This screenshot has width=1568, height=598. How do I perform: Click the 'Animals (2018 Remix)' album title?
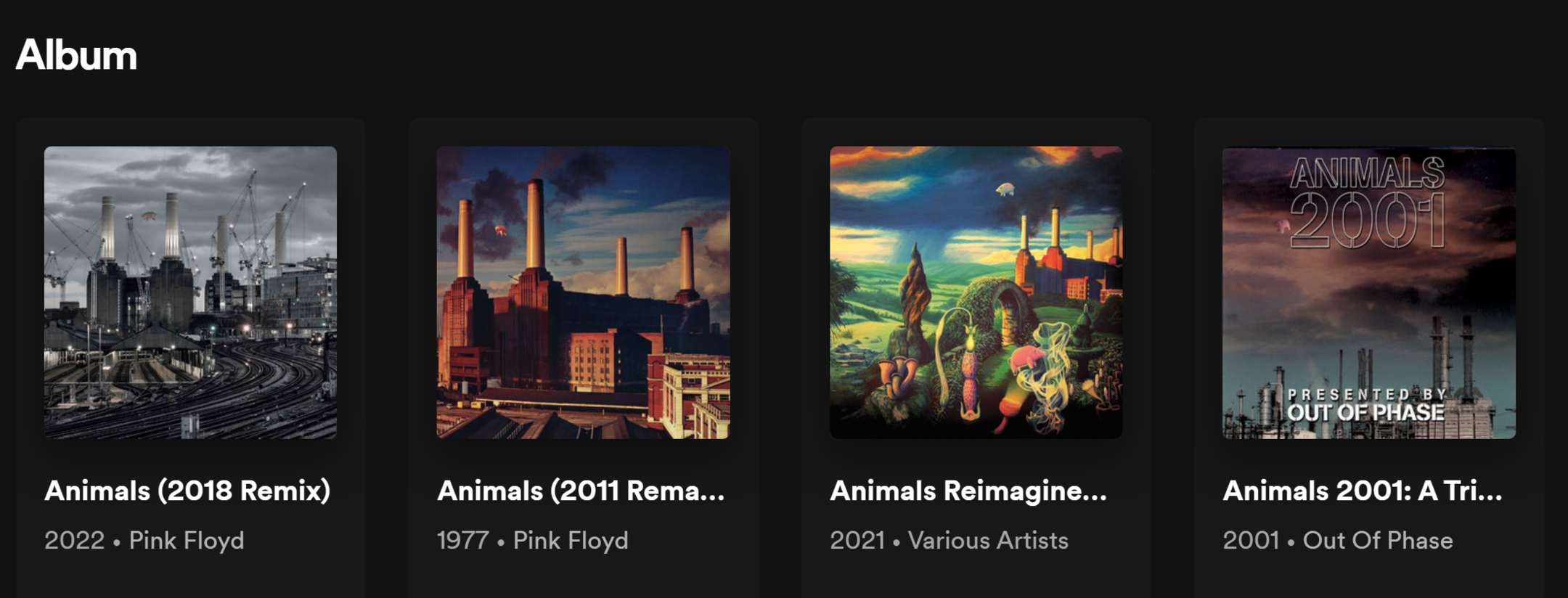pos(187,491)
